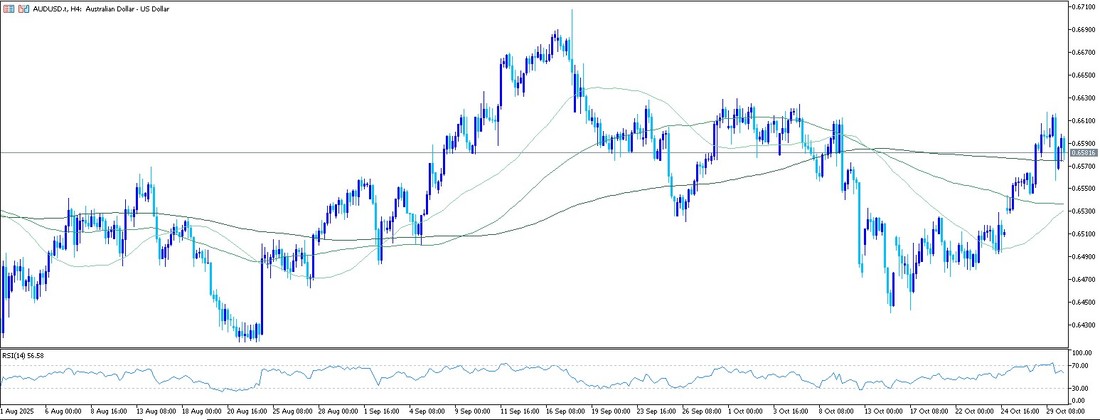
Task: Click the RSI 70.00 level label
Action: 1081,366
